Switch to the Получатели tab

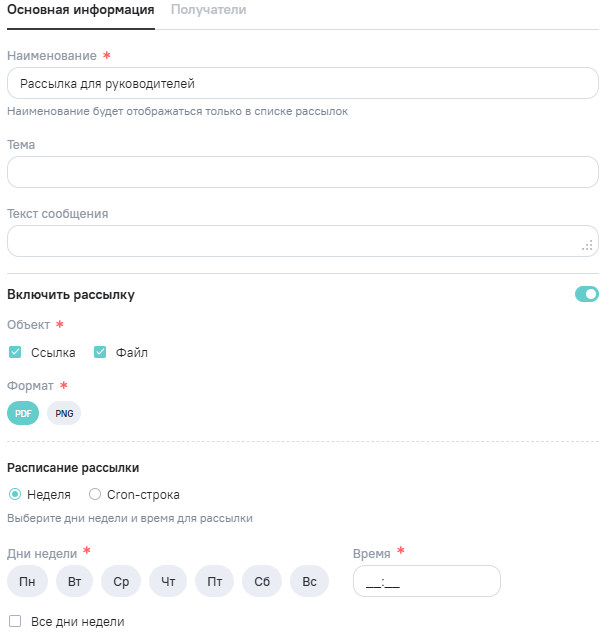(x=208, y=10)
